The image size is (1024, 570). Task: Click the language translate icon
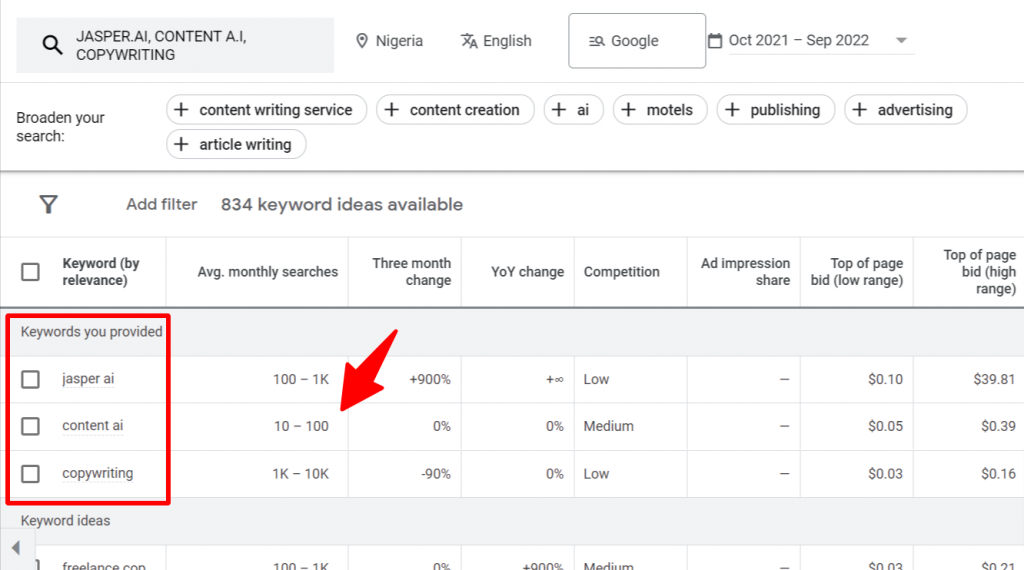pos(469,41)
